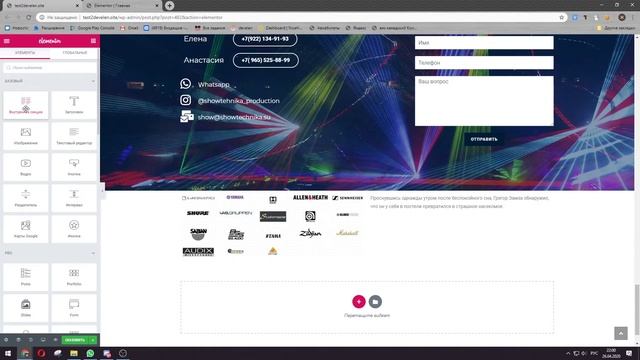Click the Whatsapp icon

(x=186, y=84)
